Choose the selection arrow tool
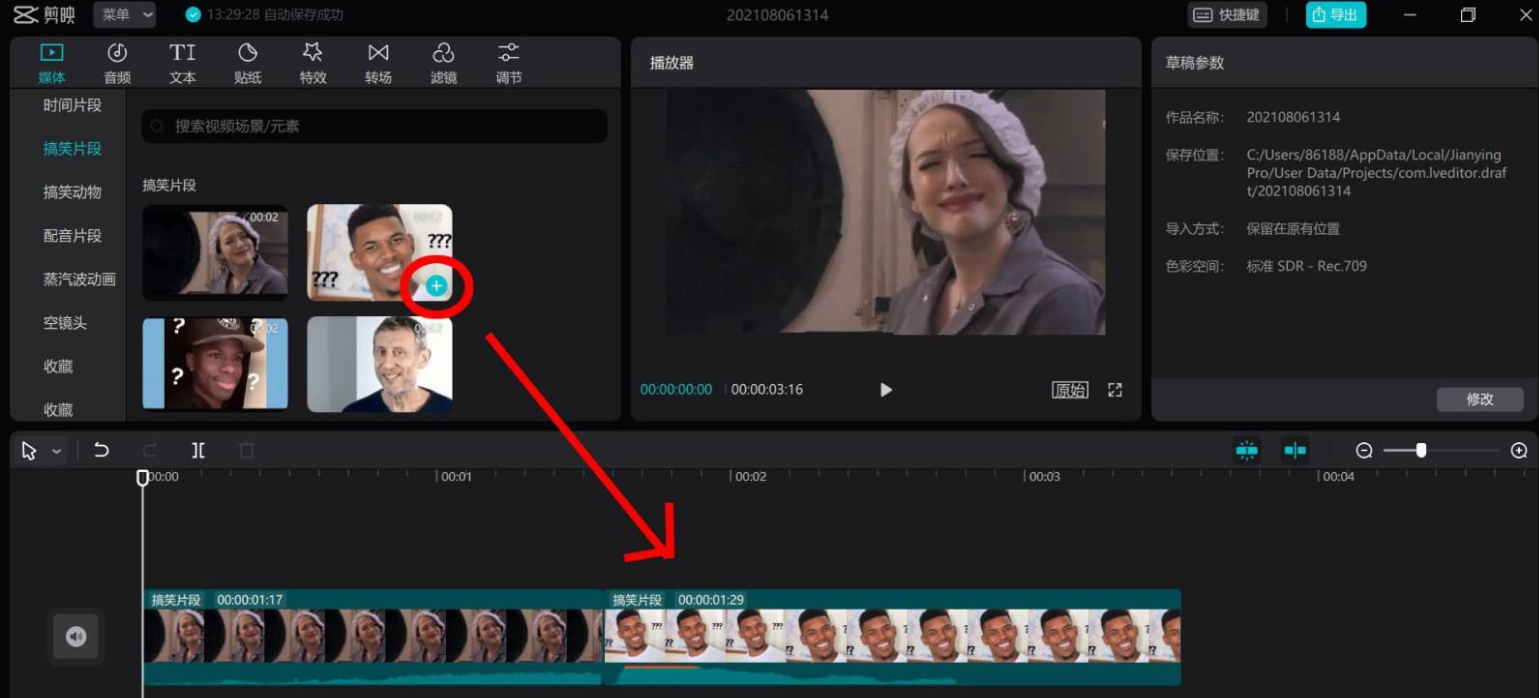This screenshot has height=698, width=1539. (x=29, y=451)
